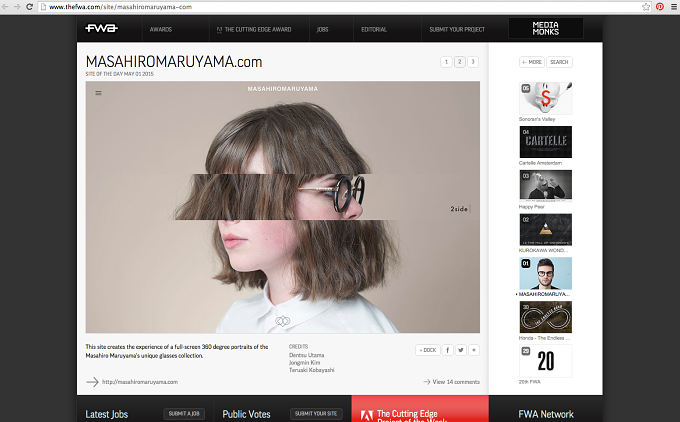The height and width of the screenshot is (422, 680).
Task: Open the Awards menu
Action: point(161,29)
